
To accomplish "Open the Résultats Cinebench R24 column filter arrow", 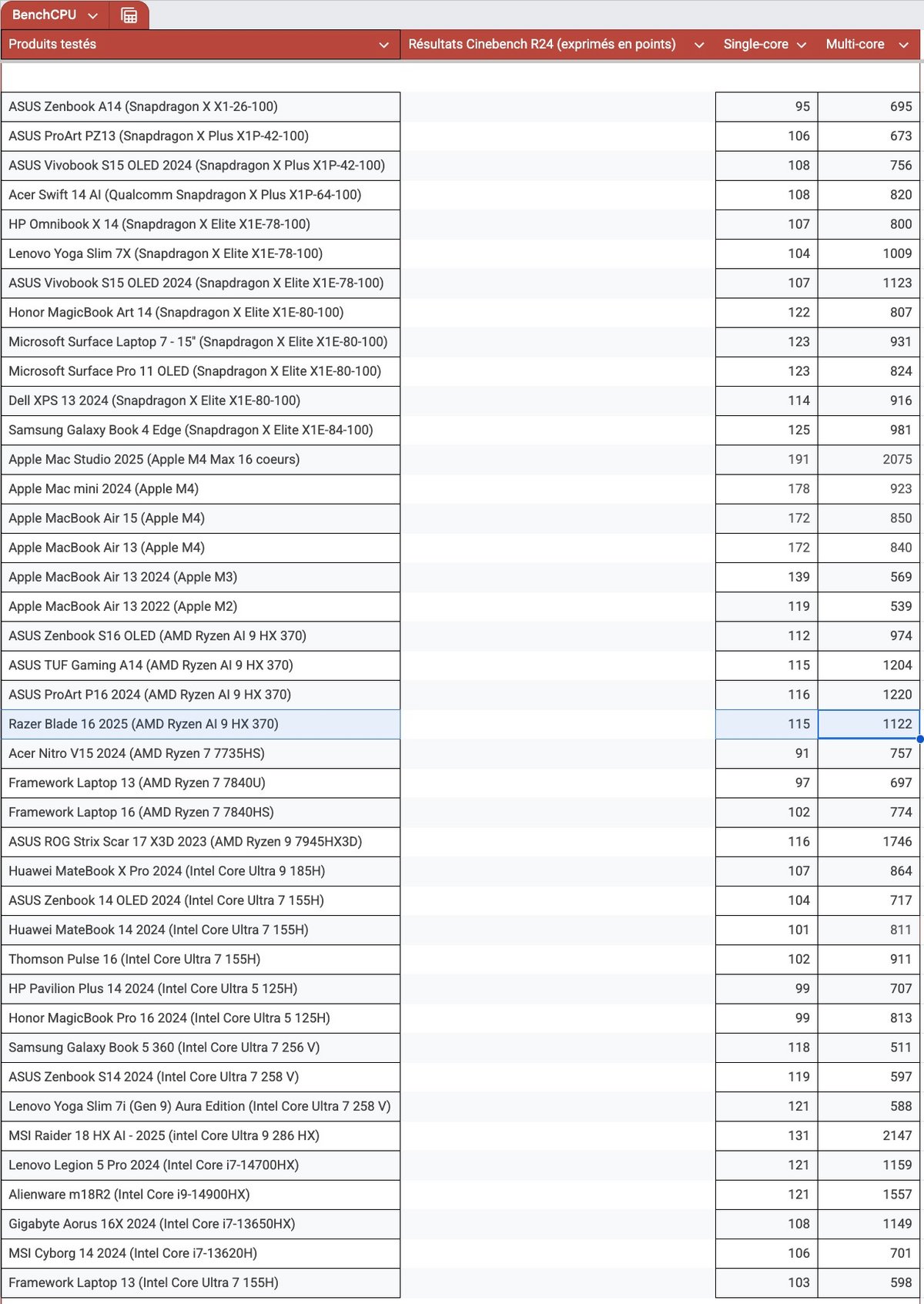I will pyautogui.click(x=699, y=45).
